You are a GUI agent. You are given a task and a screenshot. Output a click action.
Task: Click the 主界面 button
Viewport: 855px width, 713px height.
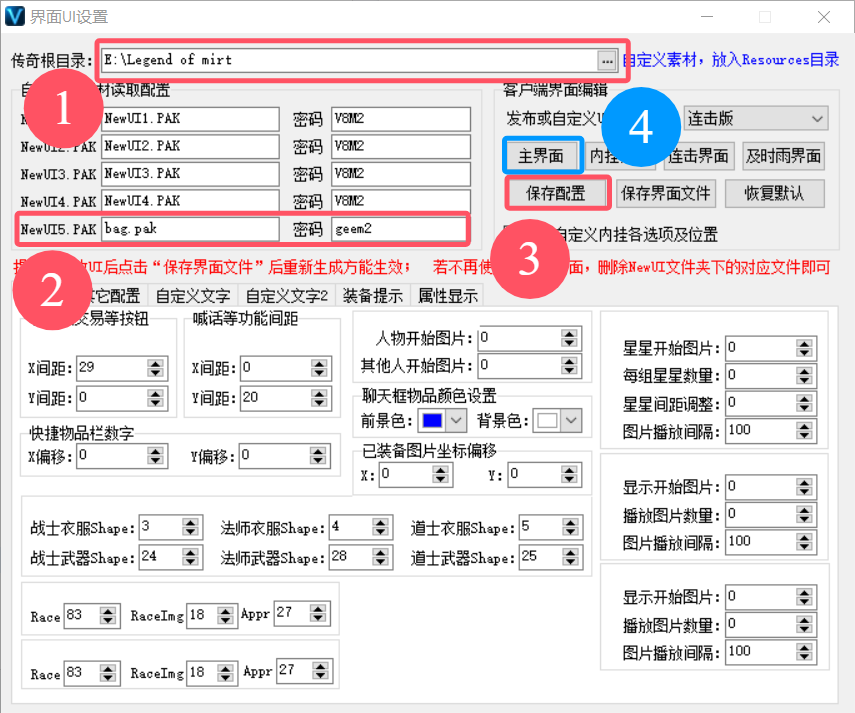click(541, 156)
